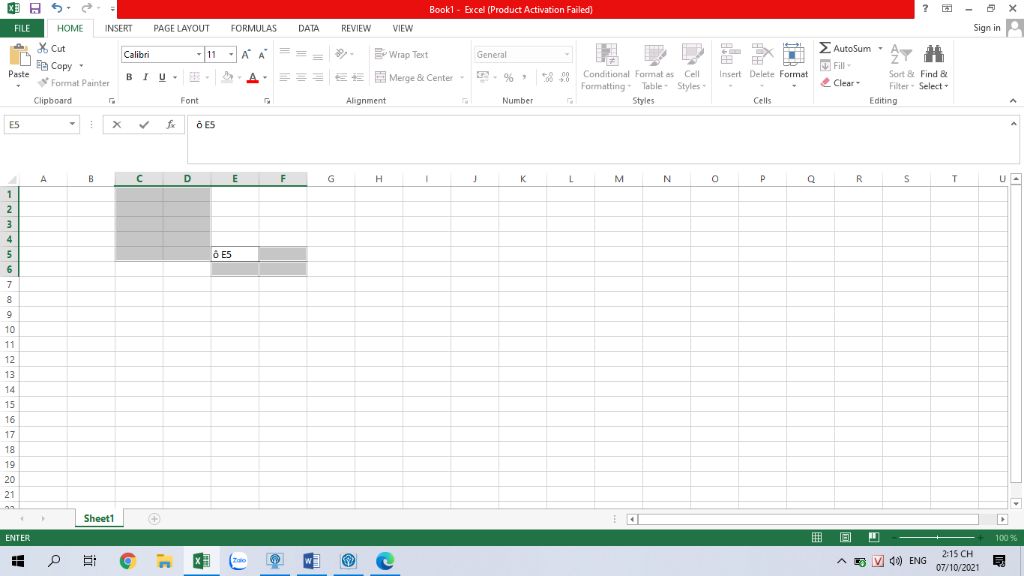Toggle center horizontal alignment
The image size is (1024, 576).
[x=301, y=77]
